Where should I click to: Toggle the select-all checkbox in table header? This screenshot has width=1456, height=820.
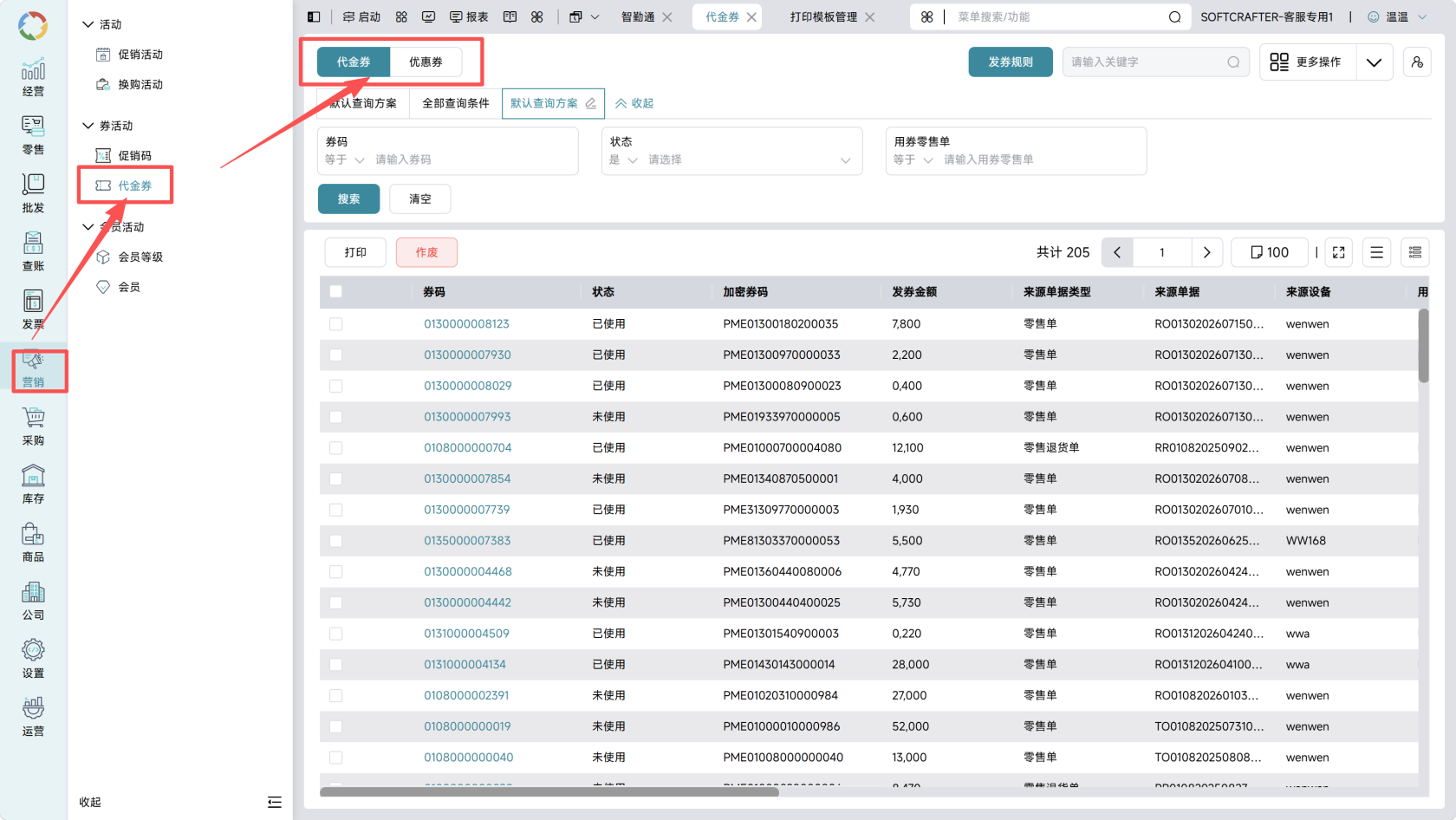(336, 292)
